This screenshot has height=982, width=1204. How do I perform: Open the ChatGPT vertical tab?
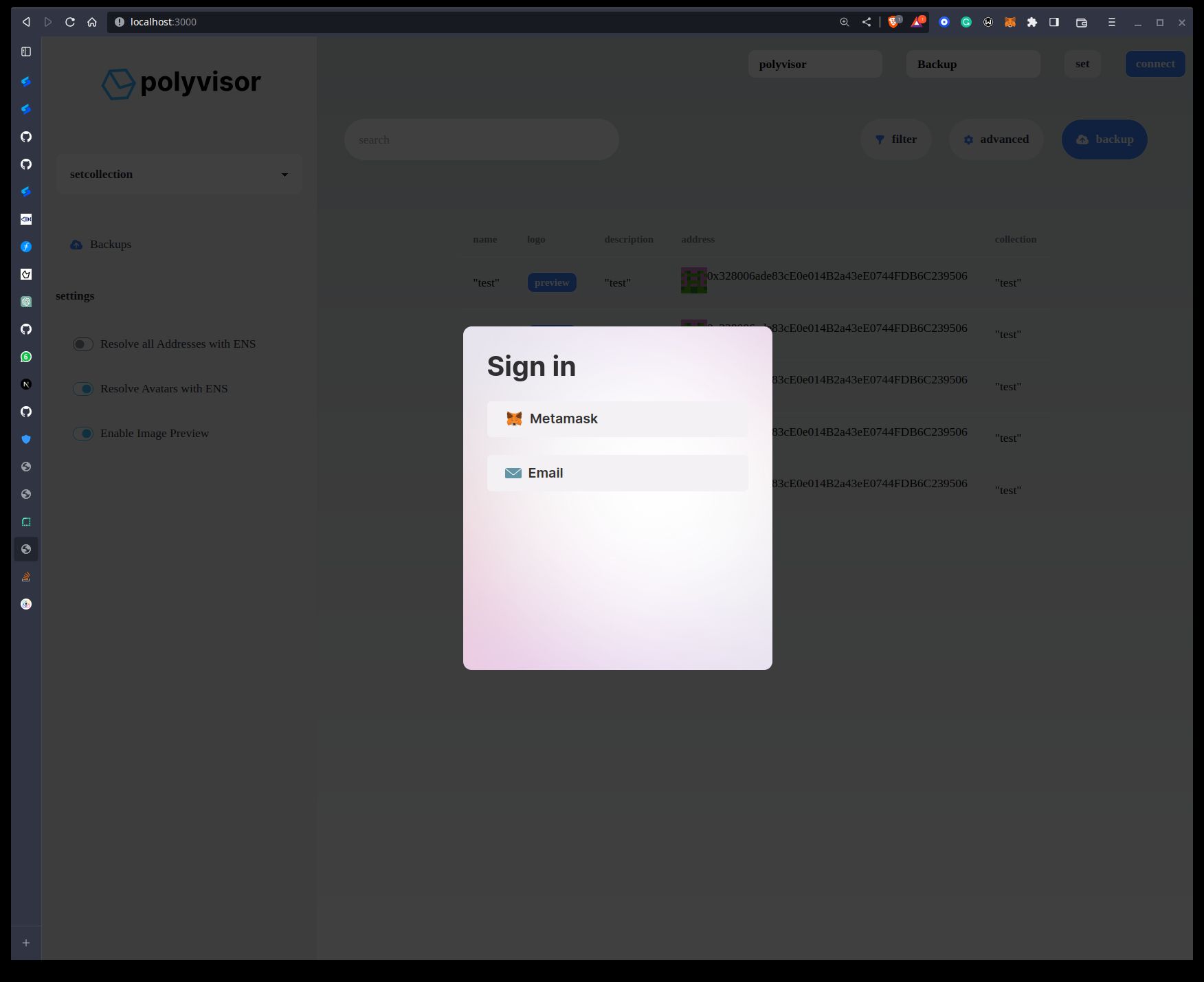[x=26, y=302]
